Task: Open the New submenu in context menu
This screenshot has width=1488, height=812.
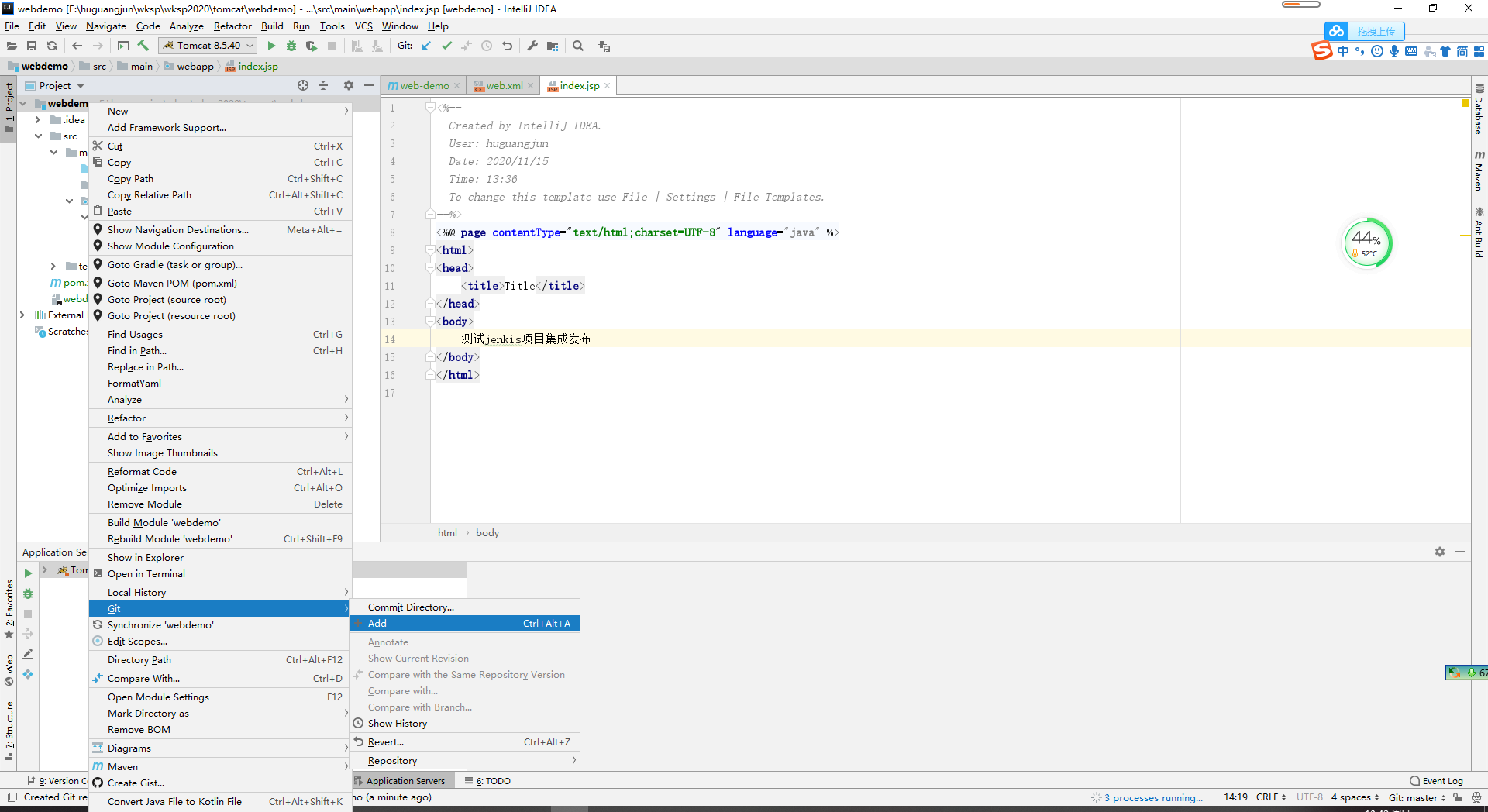Action: pyautogui.click(x=220, y=111)
